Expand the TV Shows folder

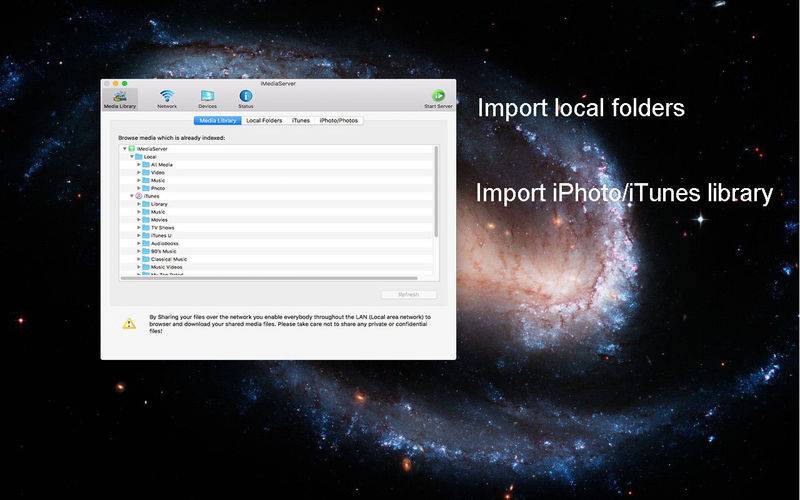[x=138, y=228]
